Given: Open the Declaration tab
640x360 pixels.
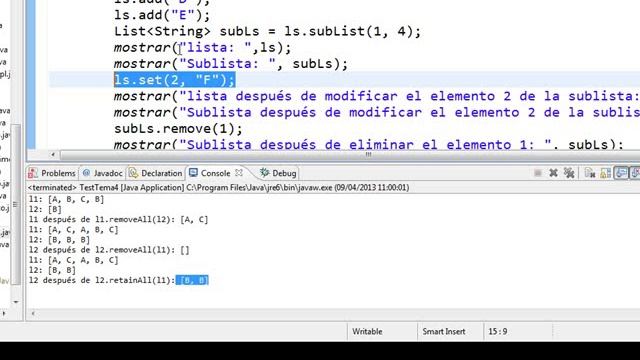Looking at the screenshot, I should 156,173.
